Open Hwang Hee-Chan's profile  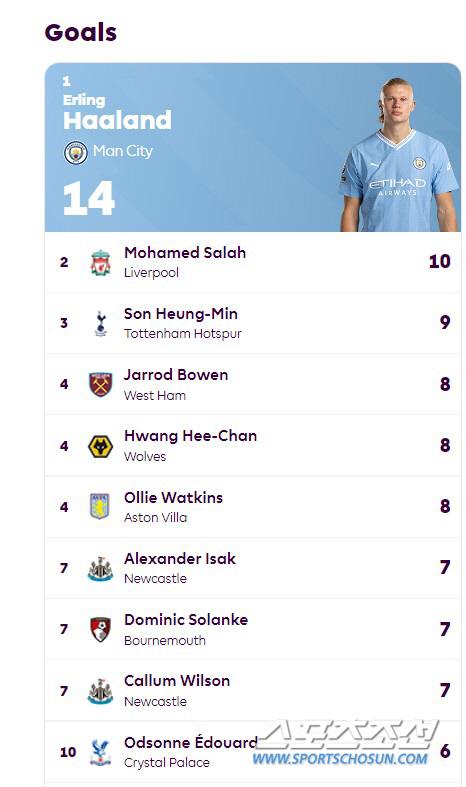pos(190,436)
